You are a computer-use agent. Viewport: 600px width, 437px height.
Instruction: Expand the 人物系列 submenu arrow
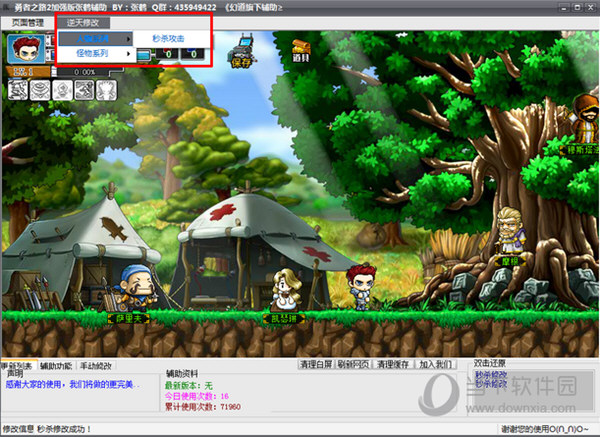[x=129, y=39]
